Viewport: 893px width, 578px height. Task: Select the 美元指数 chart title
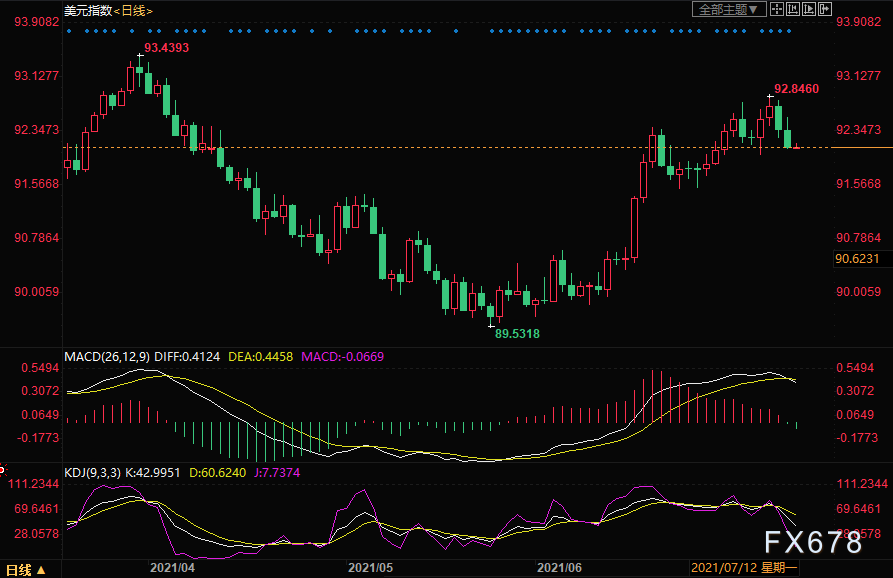point(88,11)
